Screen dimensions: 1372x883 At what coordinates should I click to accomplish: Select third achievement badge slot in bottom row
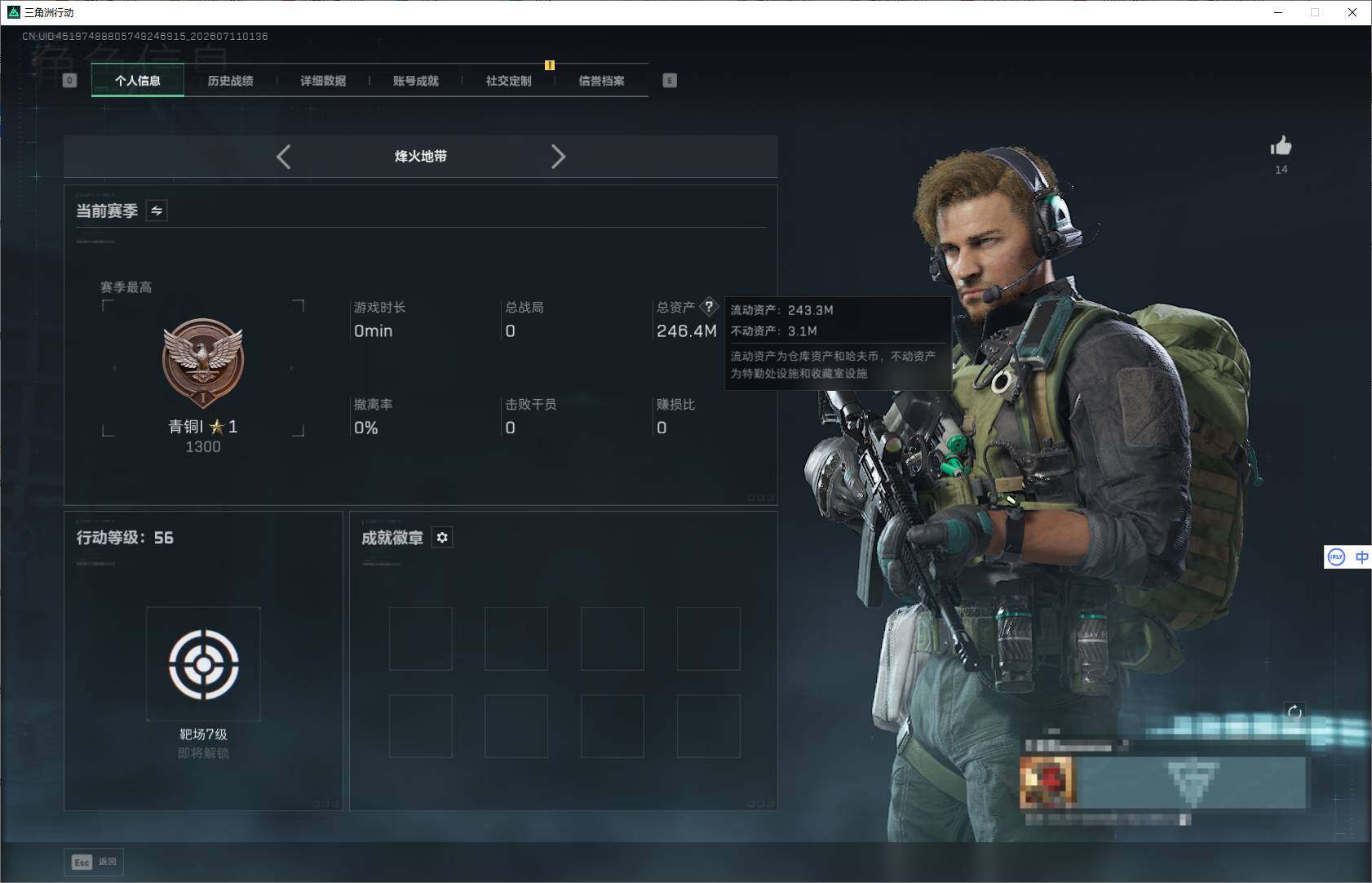click(x=613, y=726)
